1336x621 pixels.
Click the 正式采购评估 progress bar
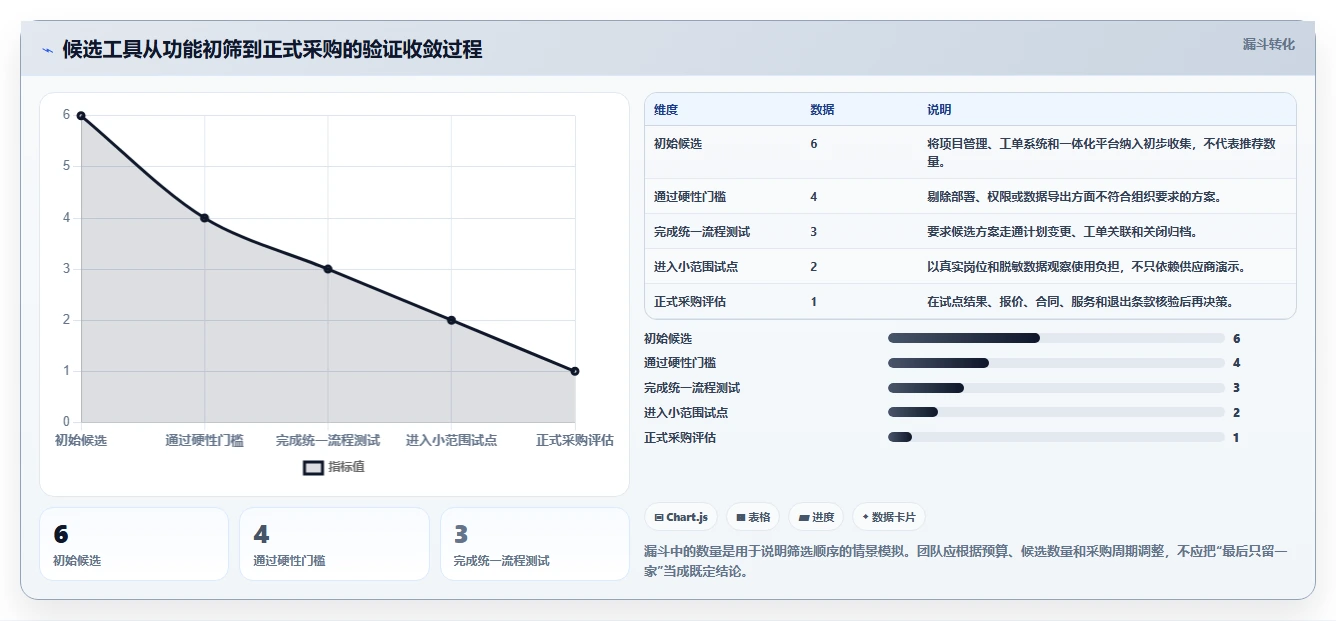[1056, 437]
